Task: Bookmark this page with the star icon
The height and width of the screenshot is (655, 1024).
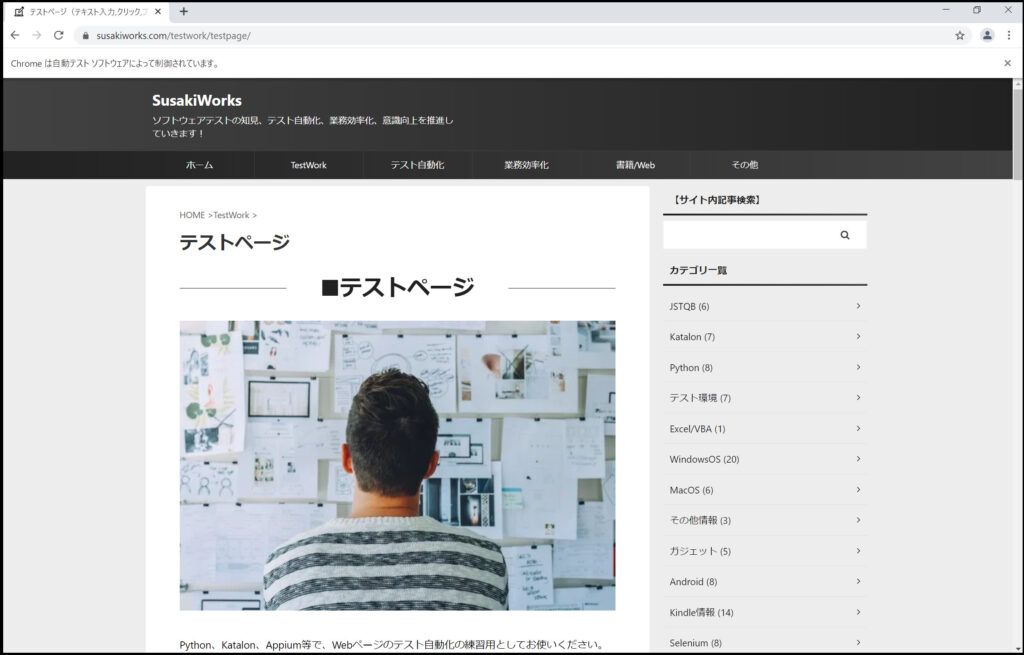Action: (x=959, y=35)
